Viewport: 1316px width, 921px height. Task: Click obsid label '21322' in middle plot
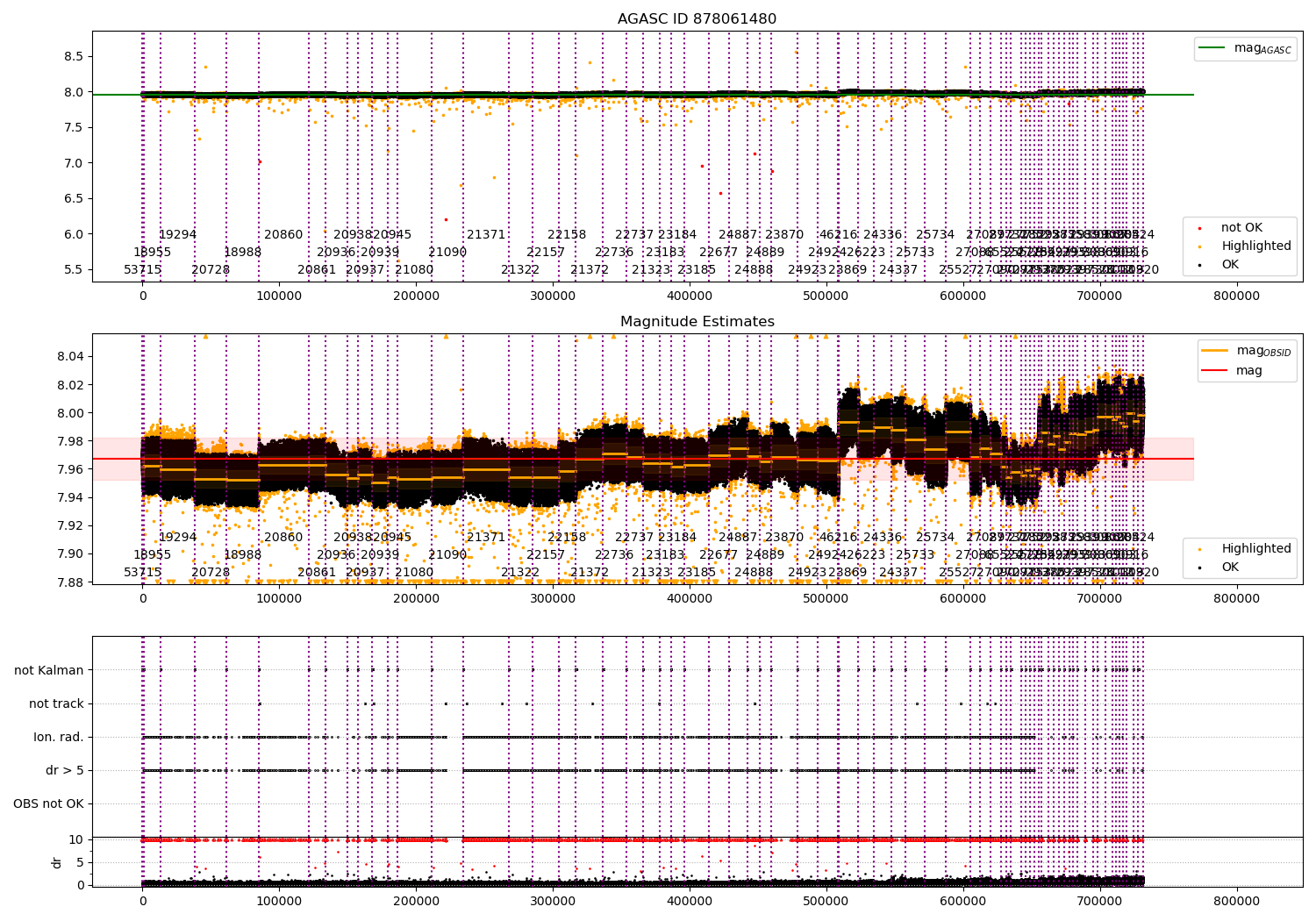coord(520,572)
